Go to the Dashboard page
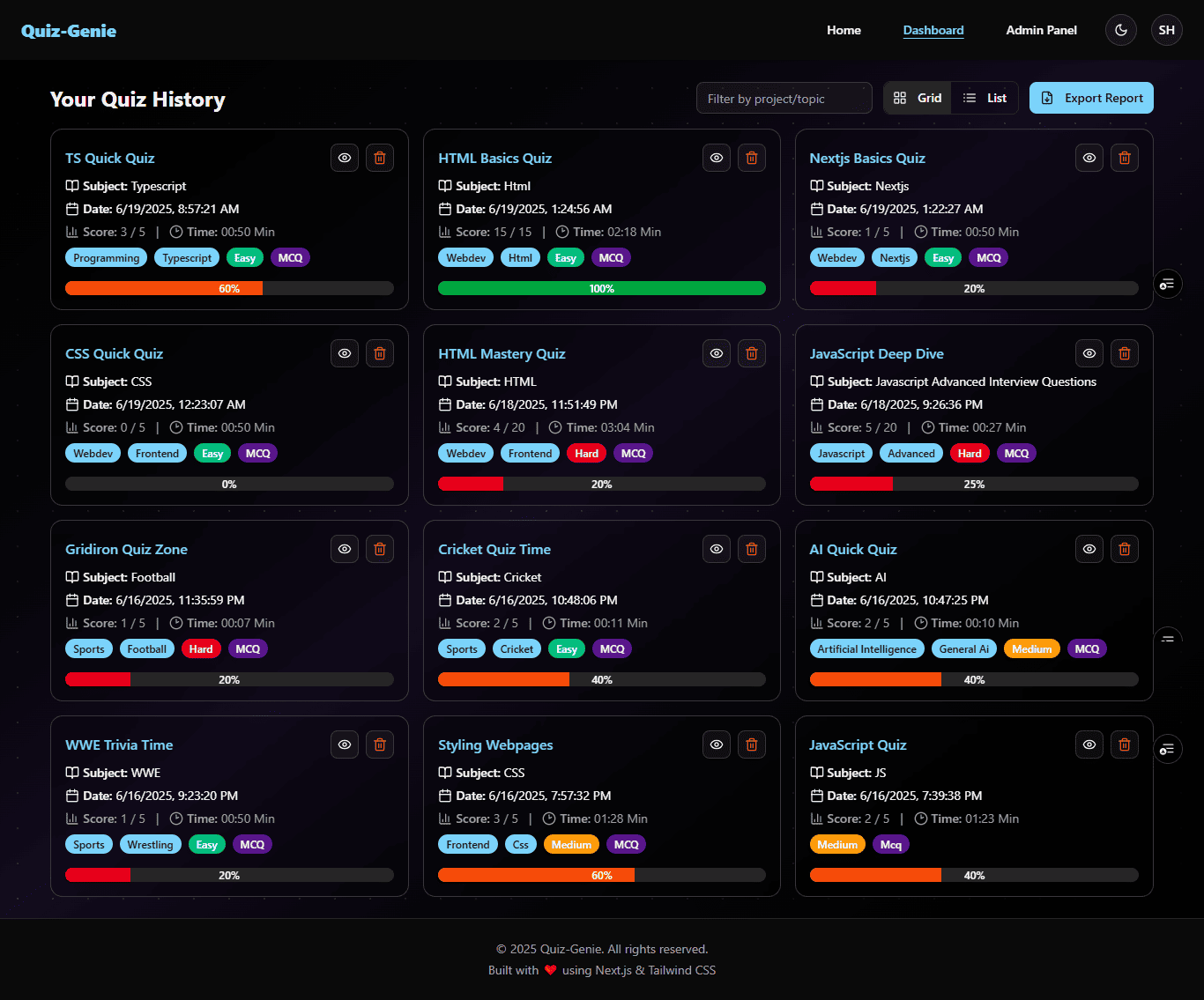1204x1000 pixels. 933,29
